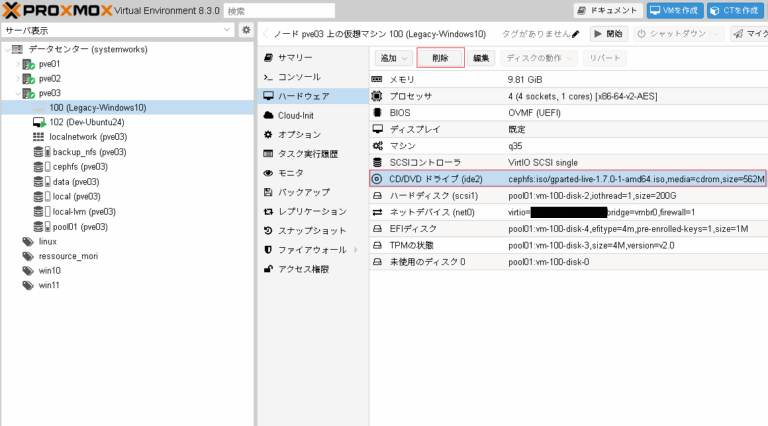Open the 追加 (Add) dropdown
Image resolution: width=768 pixels, height=426 pixels.
point(394,58)
